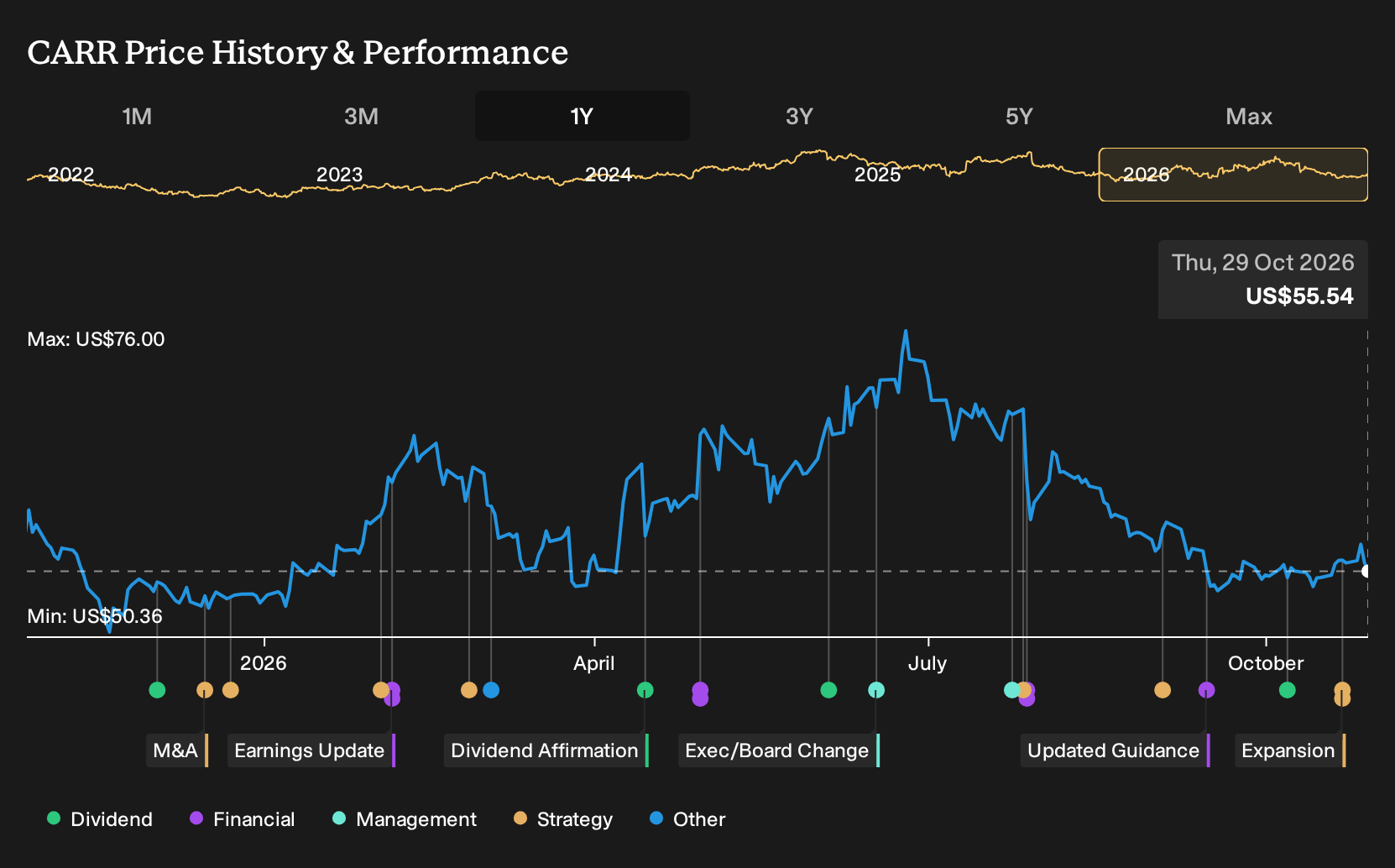The height and width of the screenshot is (868, 1395).
Task: Open the Exec/Board Change event label
Action: 779,750
